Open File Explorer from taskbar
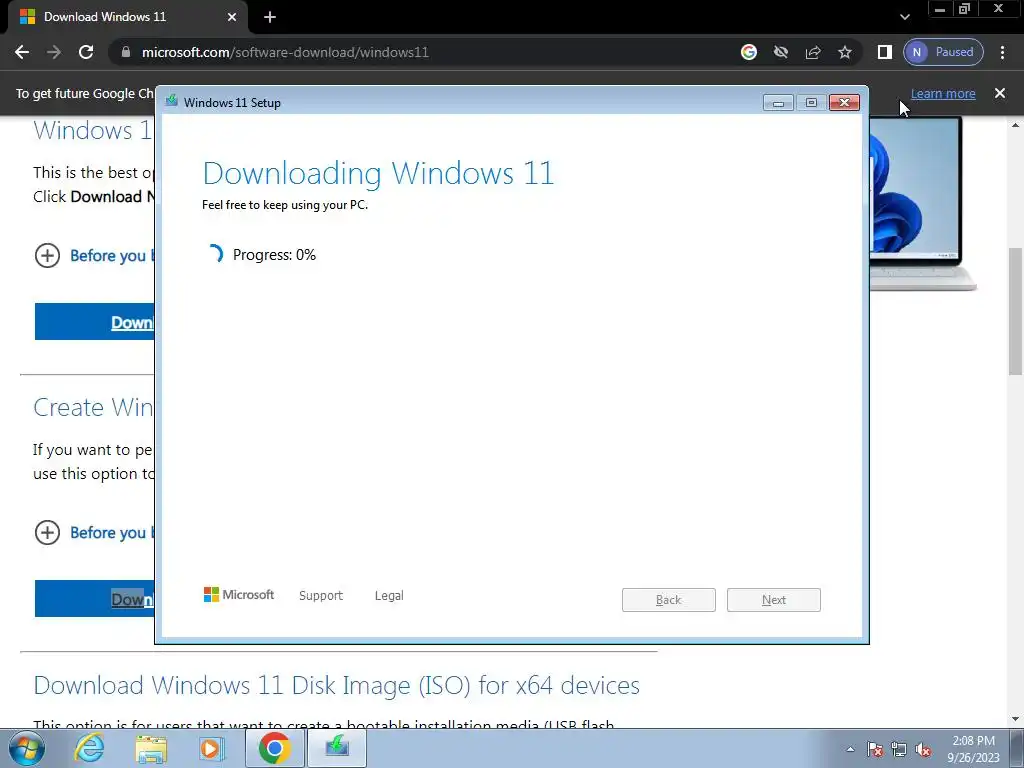 coord(151,748)
